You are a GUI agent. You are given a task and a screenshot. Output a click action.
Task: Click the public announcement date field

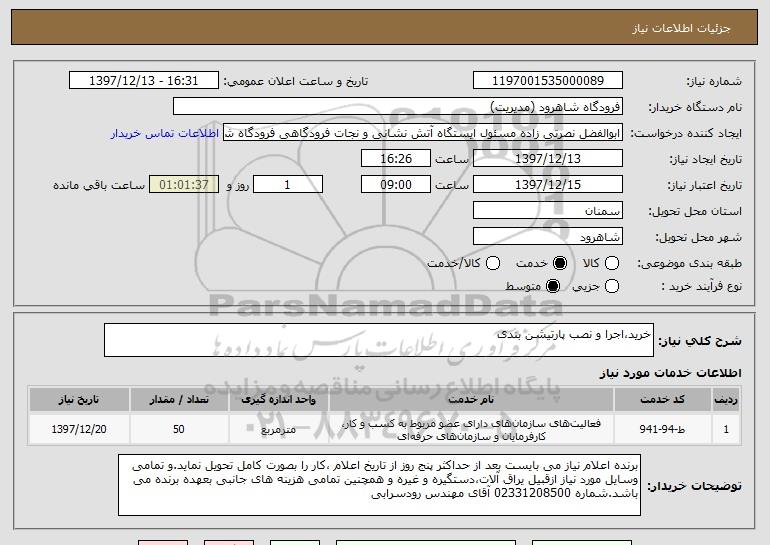coord(144,81)
